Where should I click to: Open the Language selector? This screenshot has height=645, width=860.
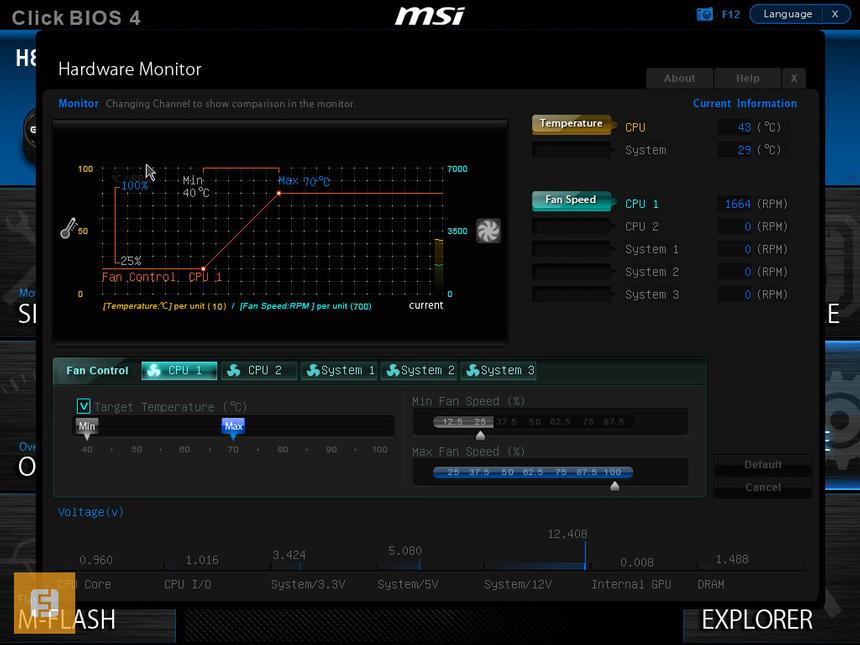789,14
